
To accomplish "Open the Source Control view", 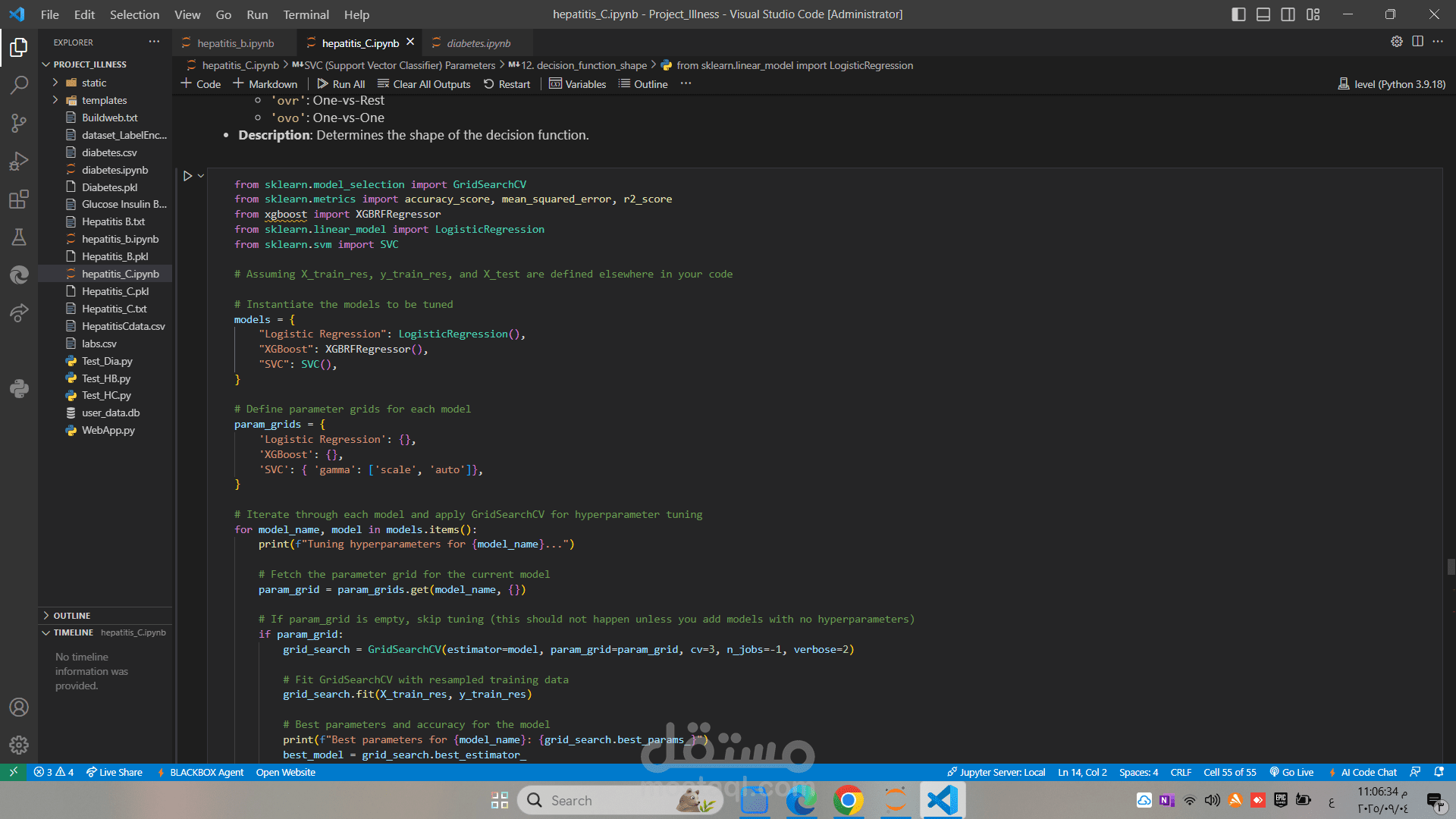I will coord(19,123).
